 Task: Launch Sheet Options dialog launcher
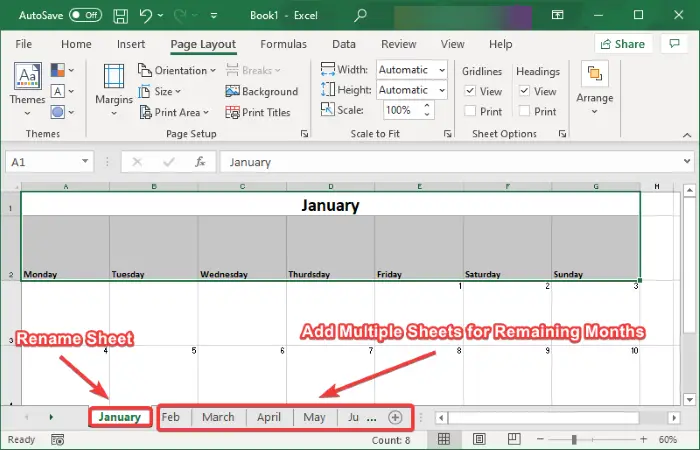pos(562,133)
